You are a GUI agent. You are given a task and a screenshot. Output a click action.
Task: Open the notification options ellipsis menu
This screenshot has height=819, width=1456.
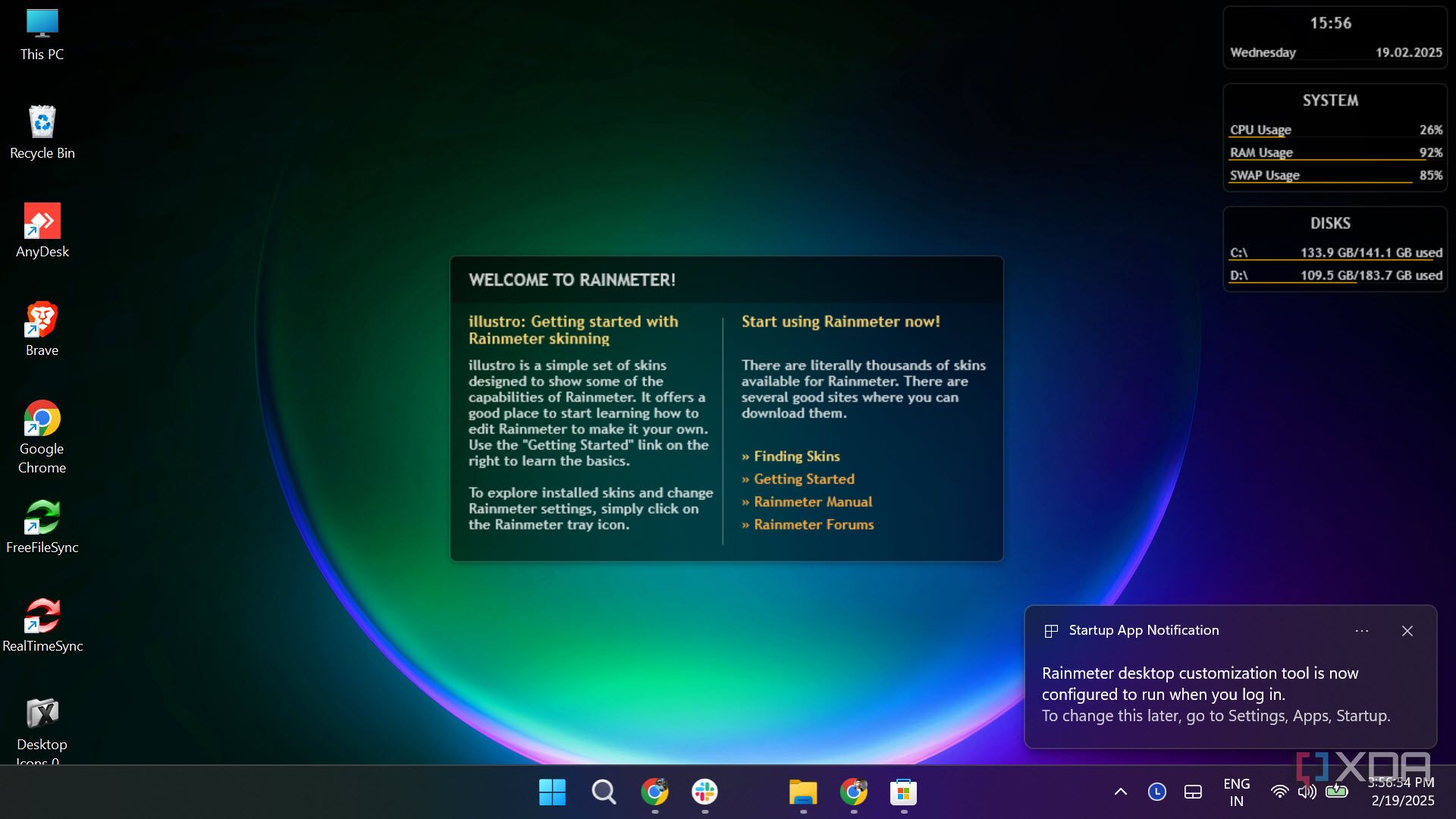tap(1361, 631)
